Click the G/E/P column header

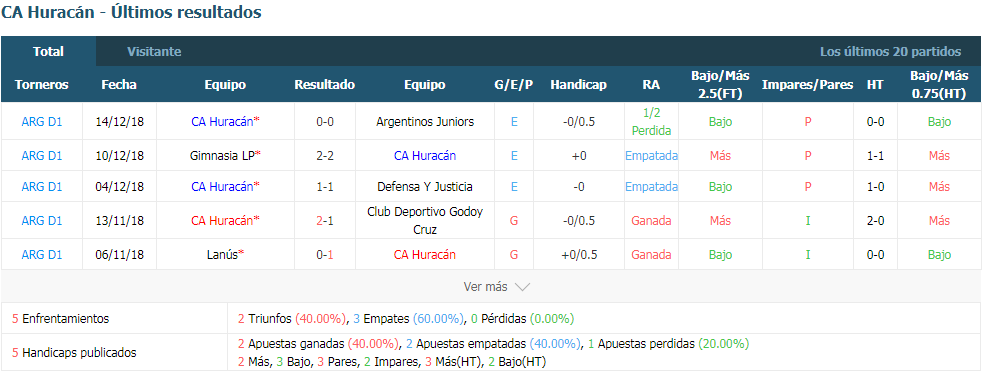514,85
